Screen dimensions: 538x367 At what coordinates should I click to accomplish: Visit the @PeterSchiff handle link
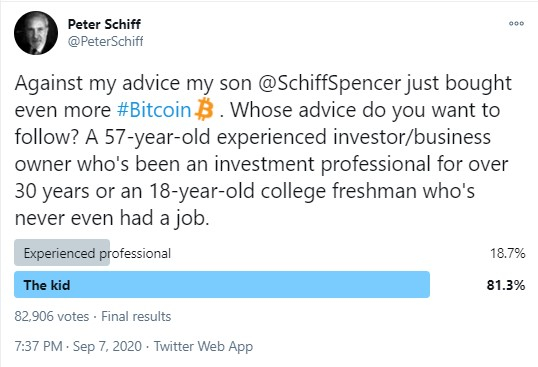point(105,41)
